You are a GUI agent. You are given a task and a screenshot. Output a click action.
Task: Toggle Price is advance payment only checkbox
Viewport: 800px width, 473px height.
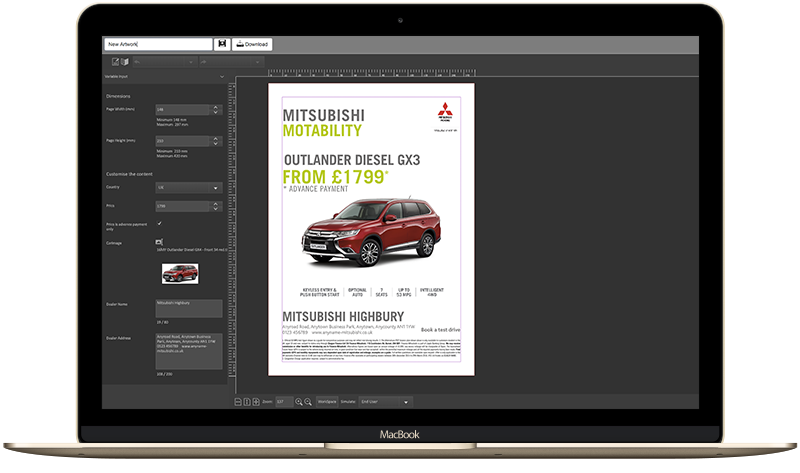[x=159, y=223]
